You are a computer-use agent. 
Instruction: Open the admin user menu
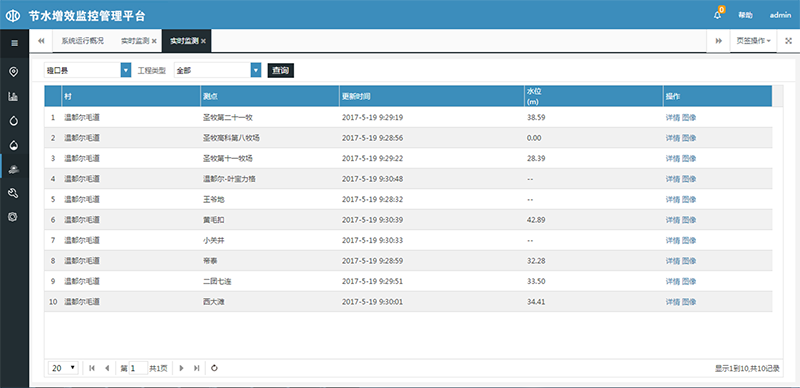[x=780, y=15]
